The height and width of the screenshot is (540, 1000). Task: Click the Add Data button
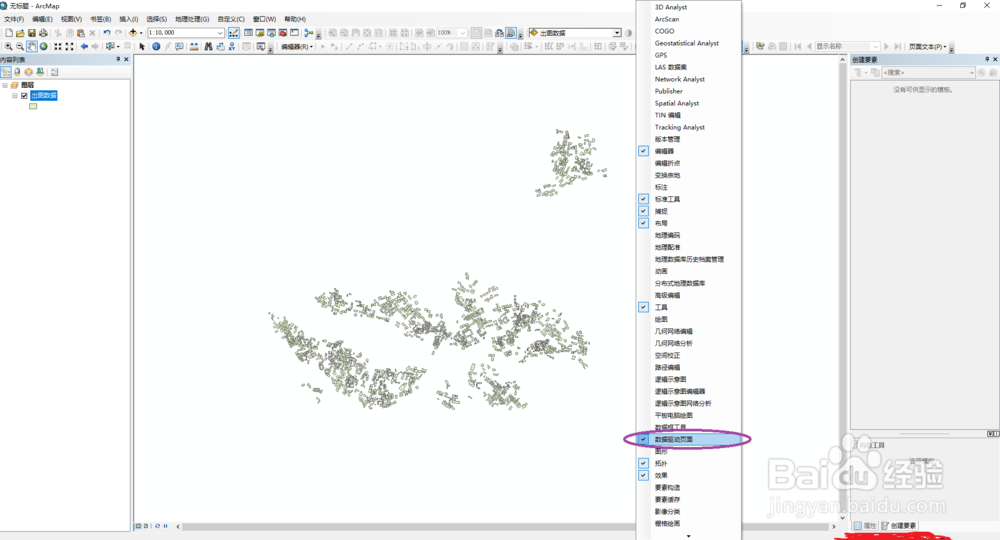(133, 33)
